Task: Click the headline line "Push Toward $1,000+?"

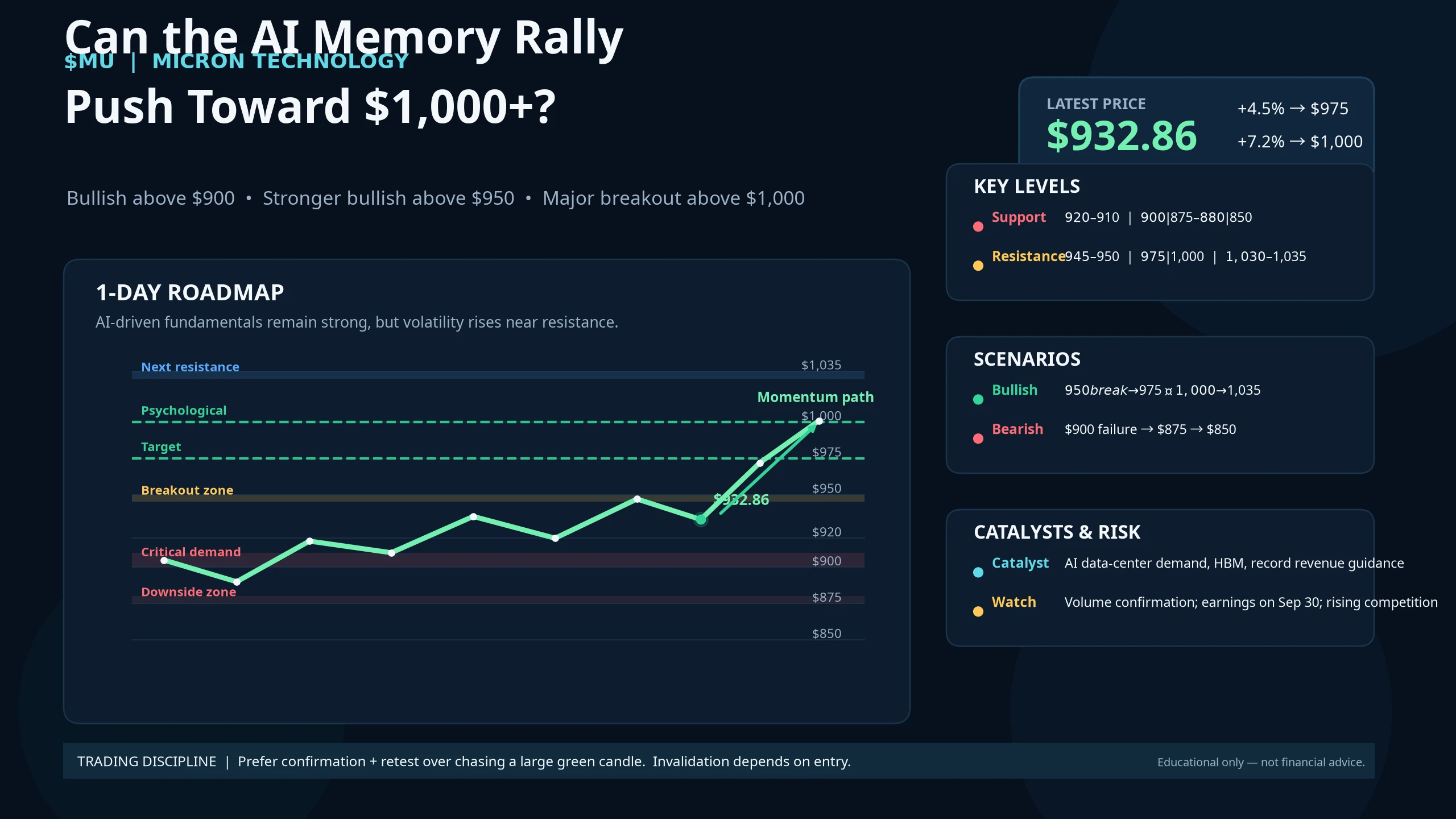Action: (310, 106)
